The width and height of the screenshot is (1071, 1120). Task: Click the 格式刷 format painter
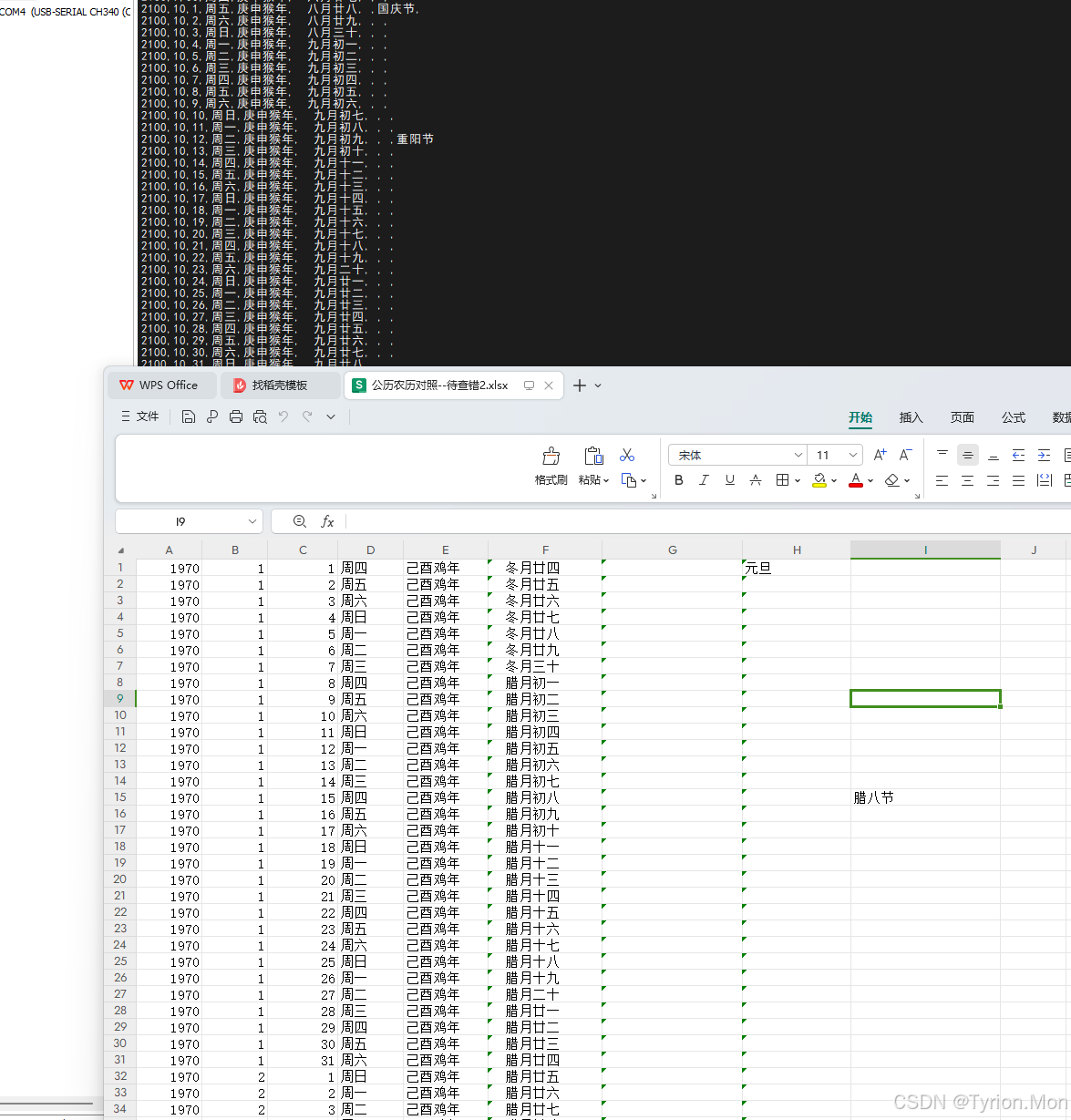551,466
